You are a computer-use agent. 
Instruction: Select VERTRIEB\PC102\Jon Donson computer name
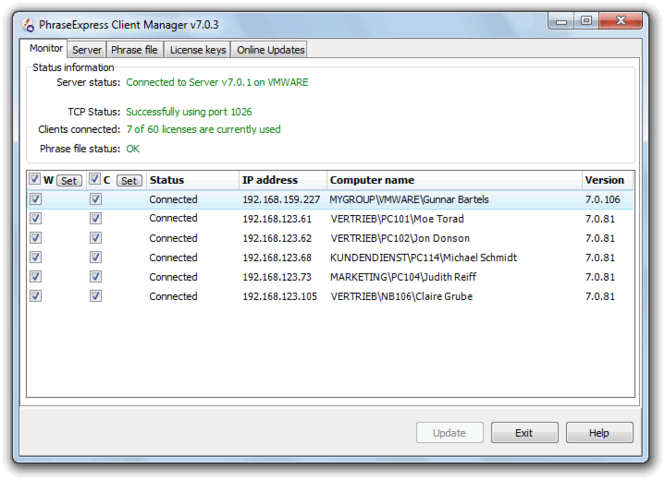click(x=400, y=238)
